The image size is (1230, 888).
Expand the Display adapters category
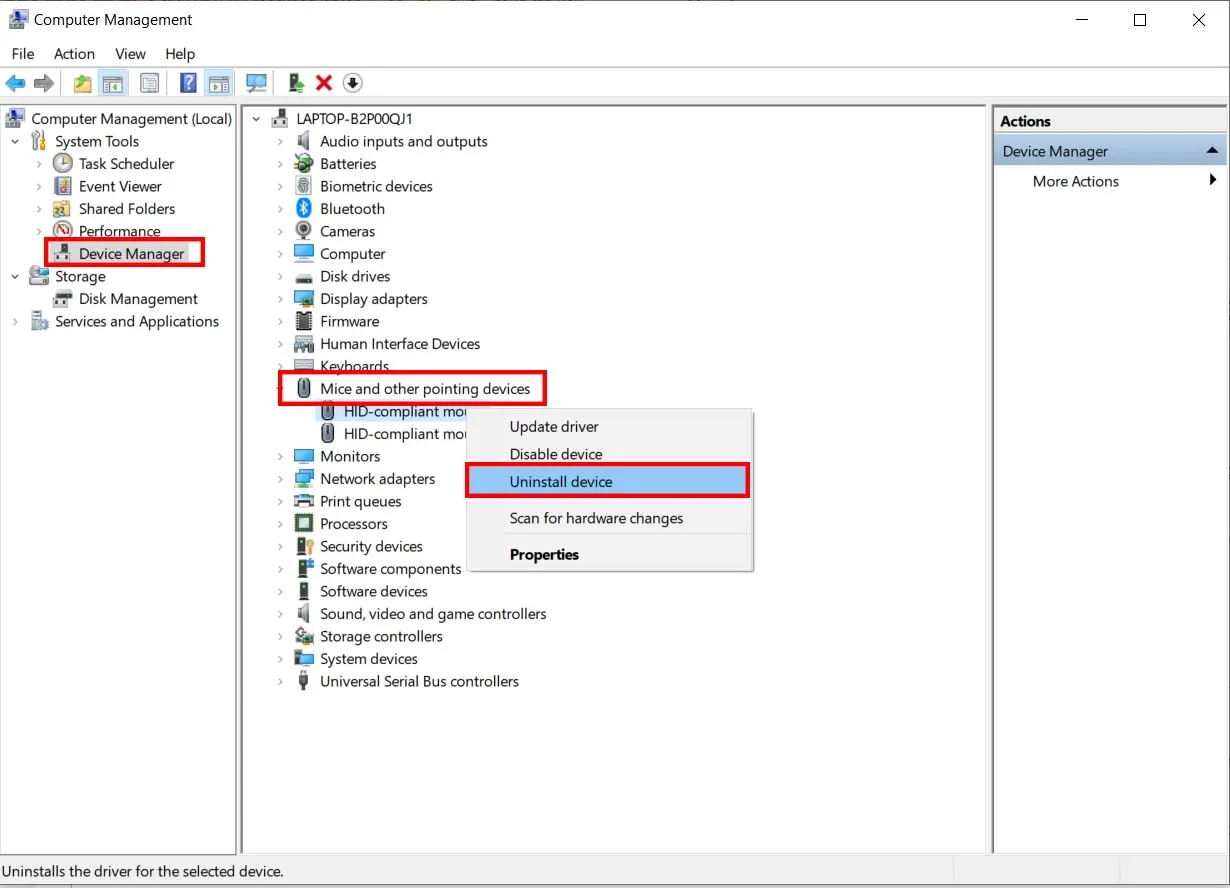[x=281, y=298]
